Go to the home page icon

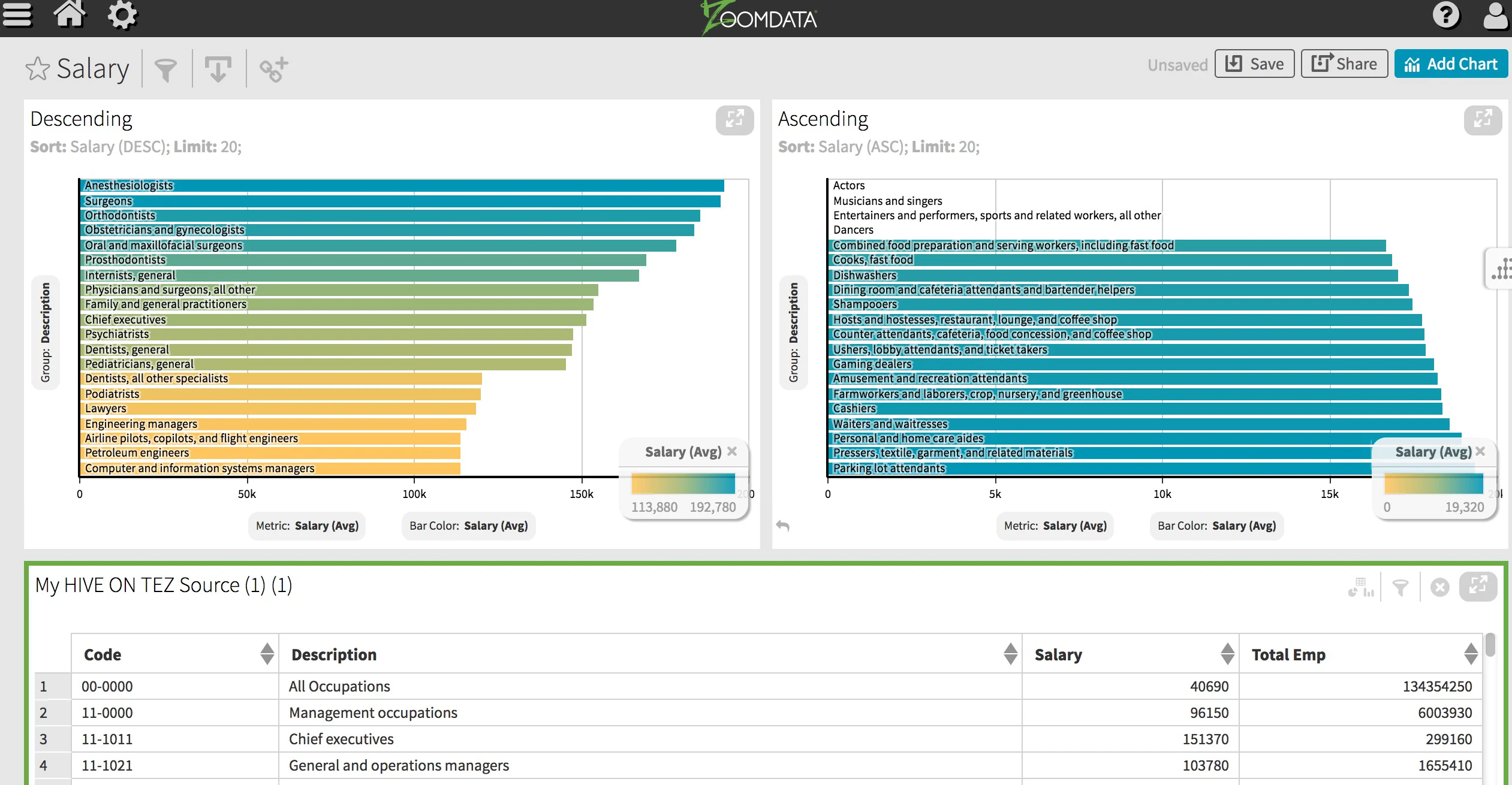pyautogui.click(x=70, y=14)
